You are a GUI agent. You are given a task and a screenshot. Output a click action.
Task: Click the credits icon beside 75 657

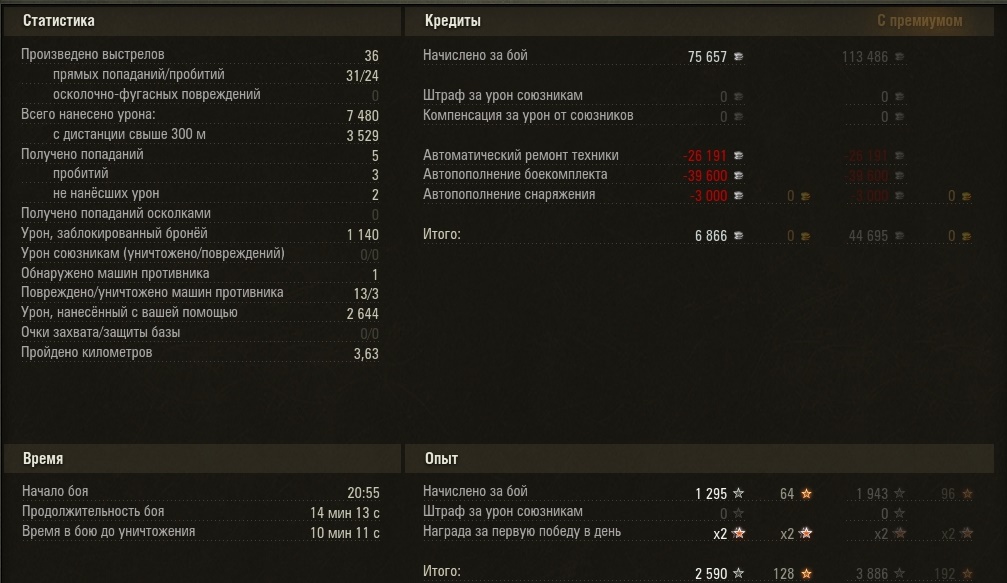pyautogui.click(x=739, y=57)
